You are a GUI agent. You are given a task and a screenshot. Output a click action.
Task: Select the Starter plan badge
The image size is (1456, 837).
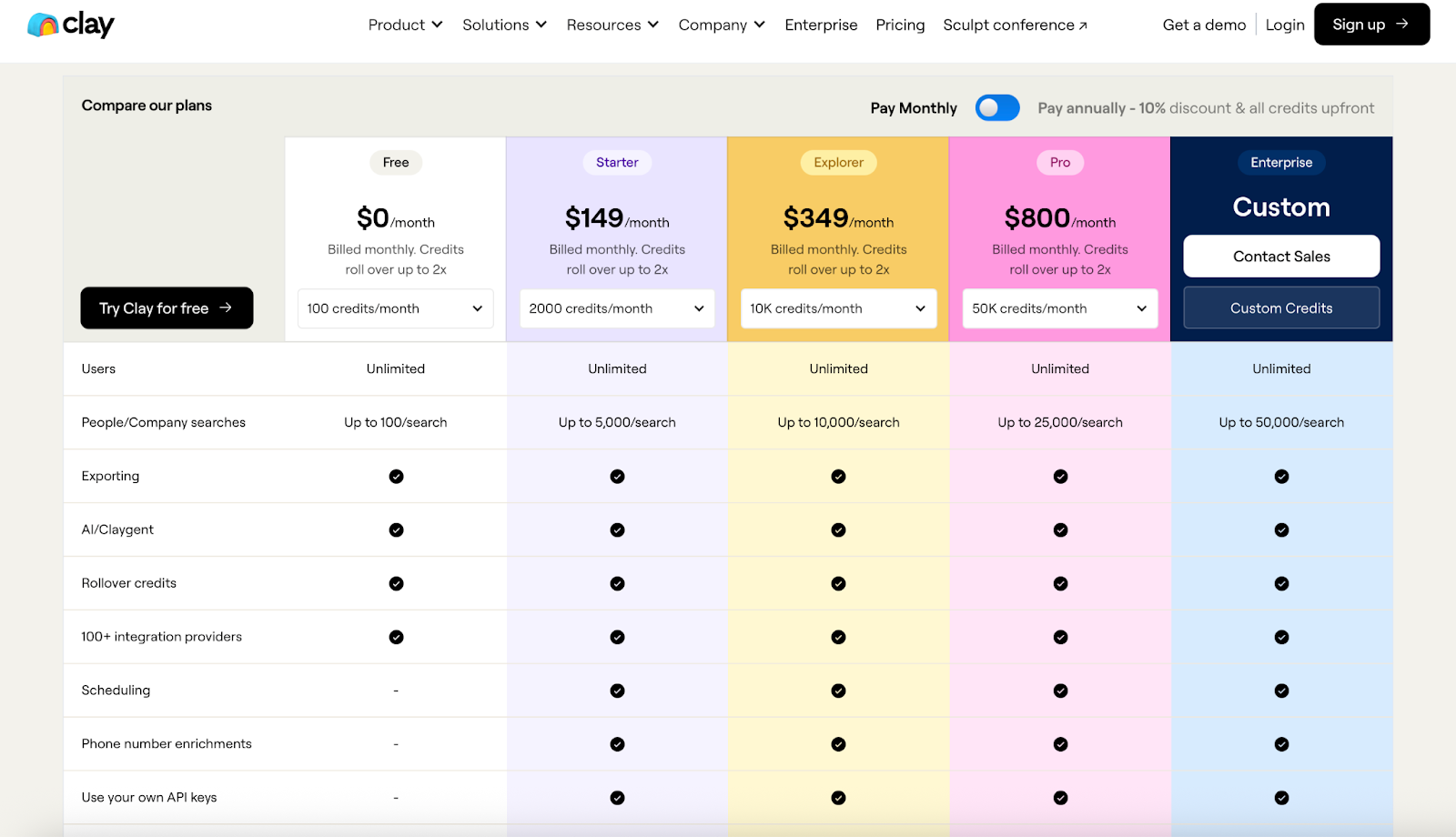(617, 162)
